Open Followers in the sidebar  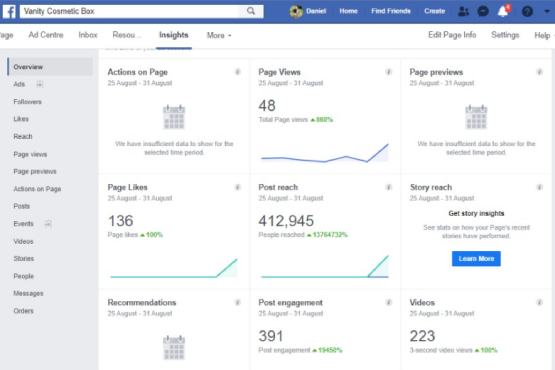click(x=28, y=102)
